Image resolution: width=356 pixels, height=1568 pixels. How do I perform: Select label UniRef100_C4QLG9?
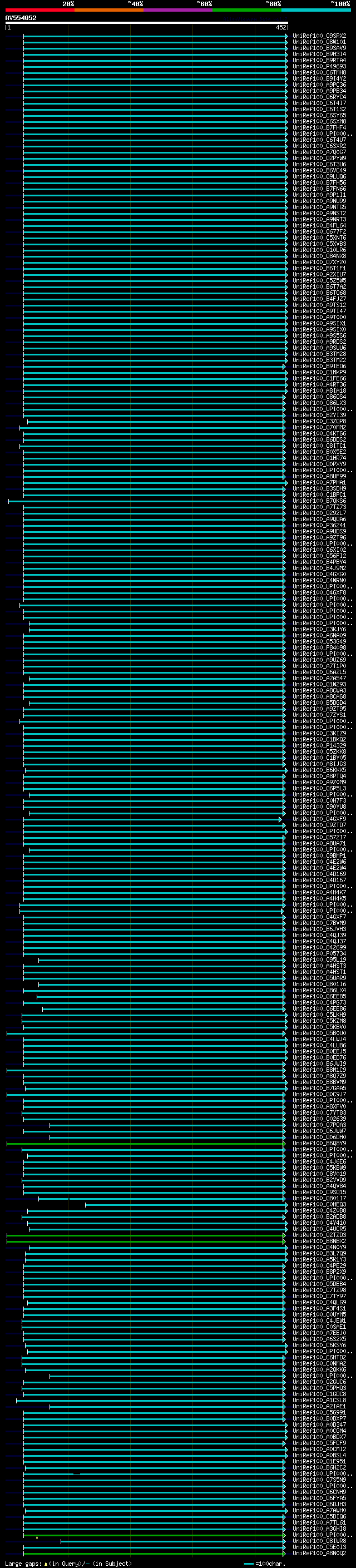tap(319, 1302)
